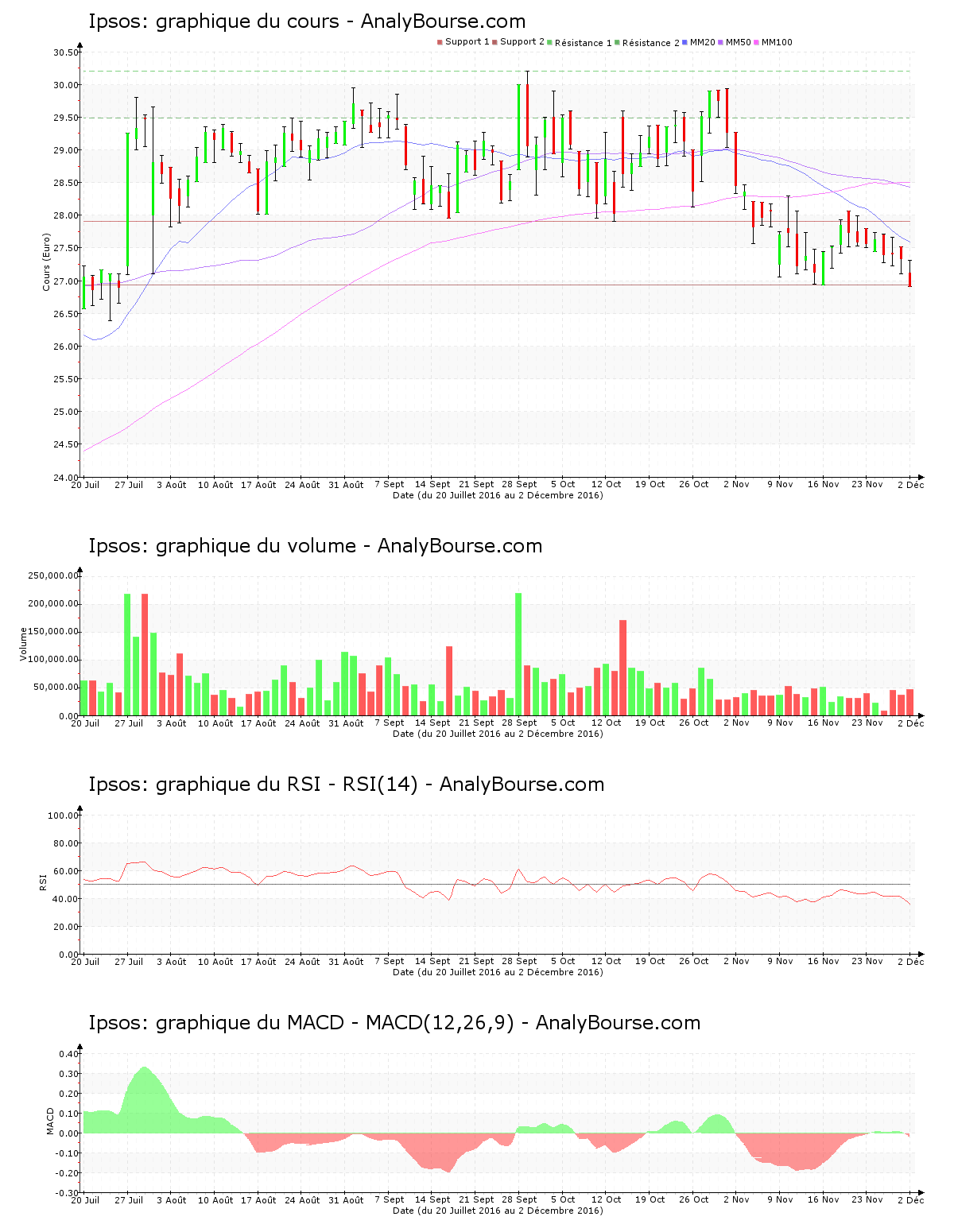Image resolution: width=954 pixels, height=1232 pixels.
Task: Click the MM100 pink legend swatch
Action: [756, 42]
